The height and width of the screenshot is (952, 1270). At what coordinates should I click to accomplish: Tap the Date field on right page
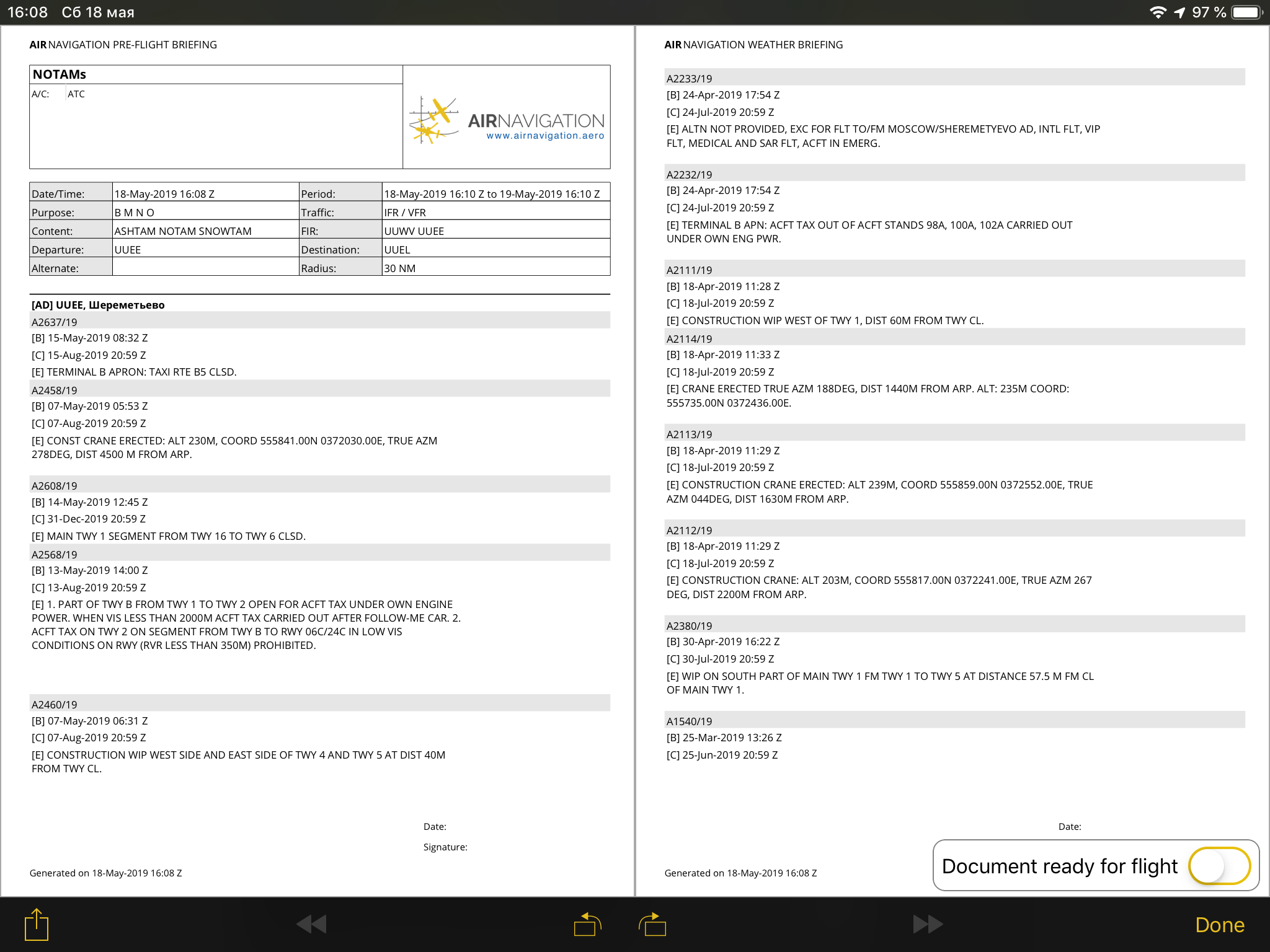point(1070,826)
